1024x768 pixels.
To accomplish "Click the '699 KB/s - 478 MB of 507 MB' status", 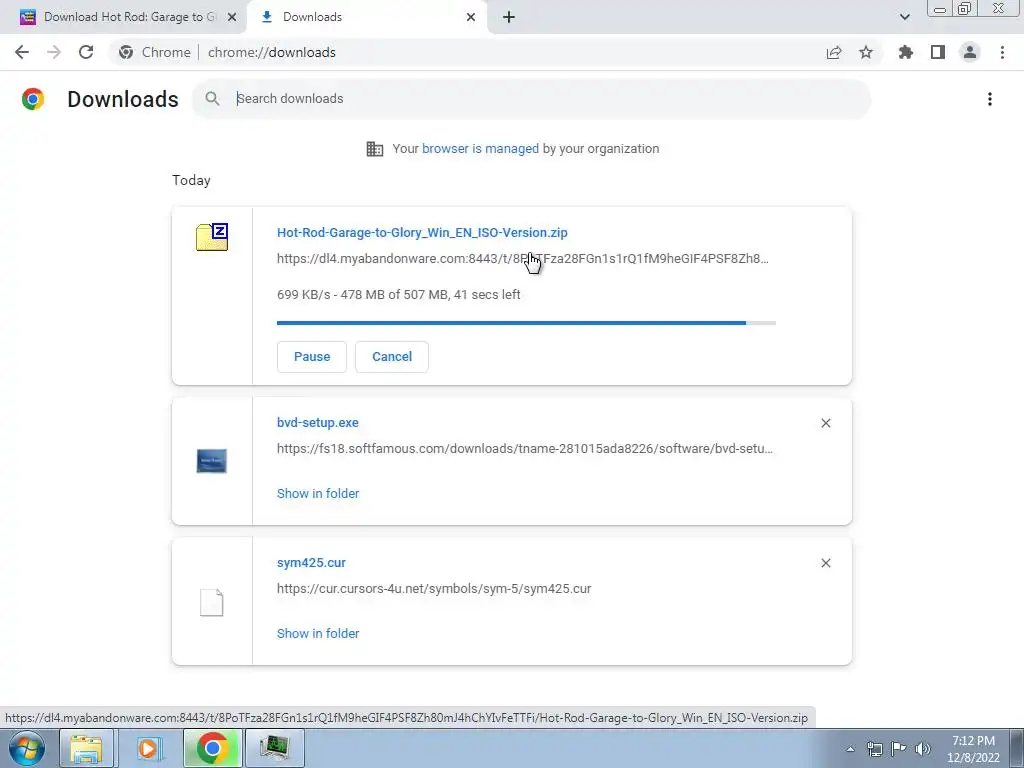I will pyautogui.click(x=398, y=295).
